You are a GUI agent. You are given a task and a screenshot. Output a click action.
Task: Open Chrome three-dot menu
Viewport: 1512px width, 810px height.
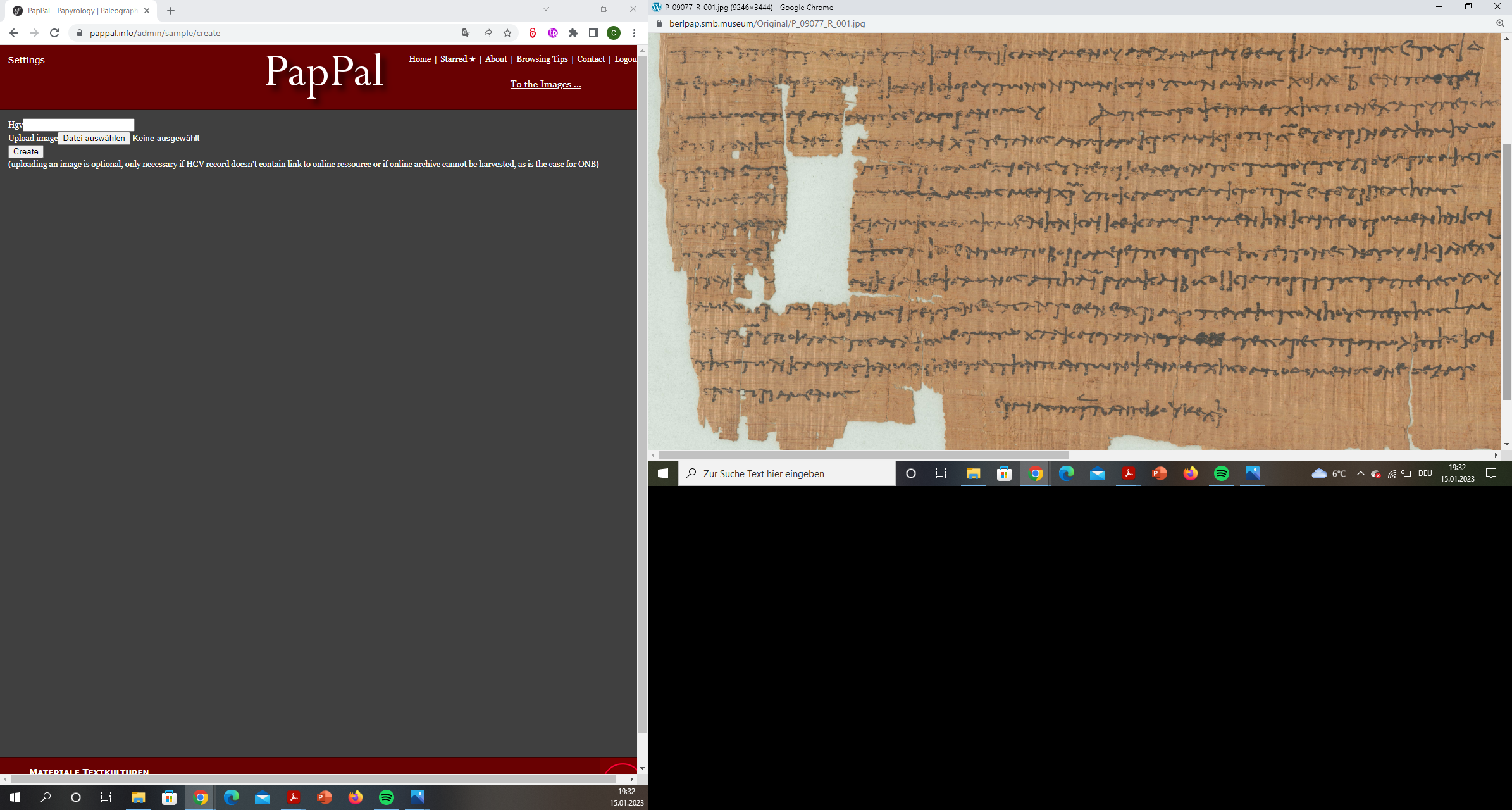pyautogui.click(x=634, y=33)
